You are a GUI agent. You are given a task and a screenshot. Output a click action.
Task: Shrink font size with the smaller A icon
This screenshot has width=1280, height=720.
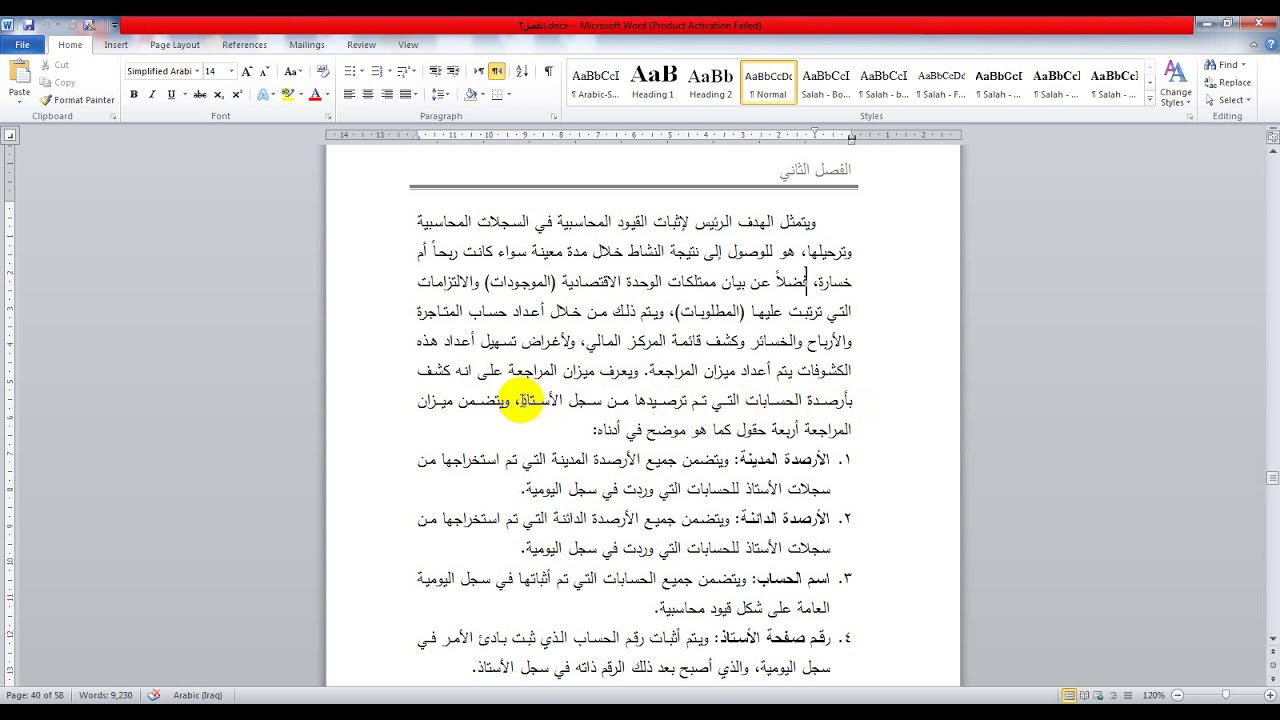263,71
